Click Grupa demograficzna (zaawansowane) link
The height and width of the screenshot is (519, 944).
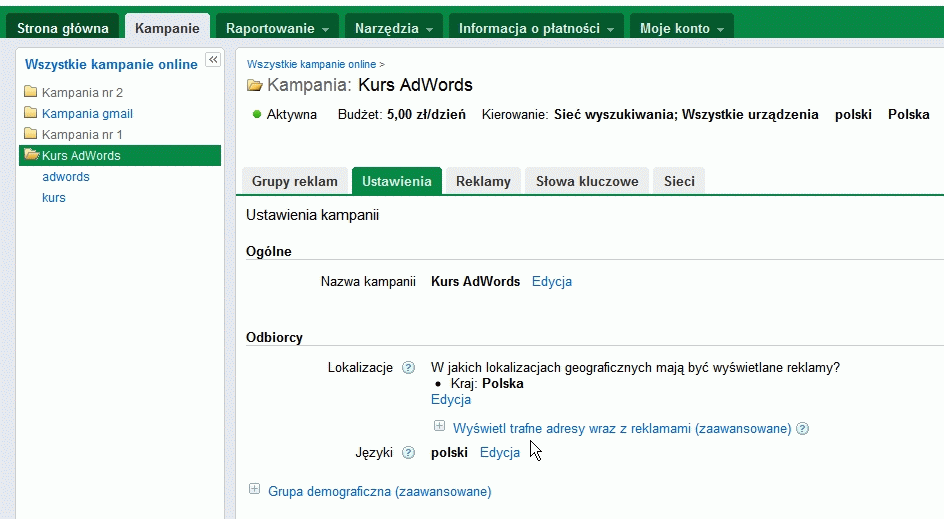[x=380, y=491]
